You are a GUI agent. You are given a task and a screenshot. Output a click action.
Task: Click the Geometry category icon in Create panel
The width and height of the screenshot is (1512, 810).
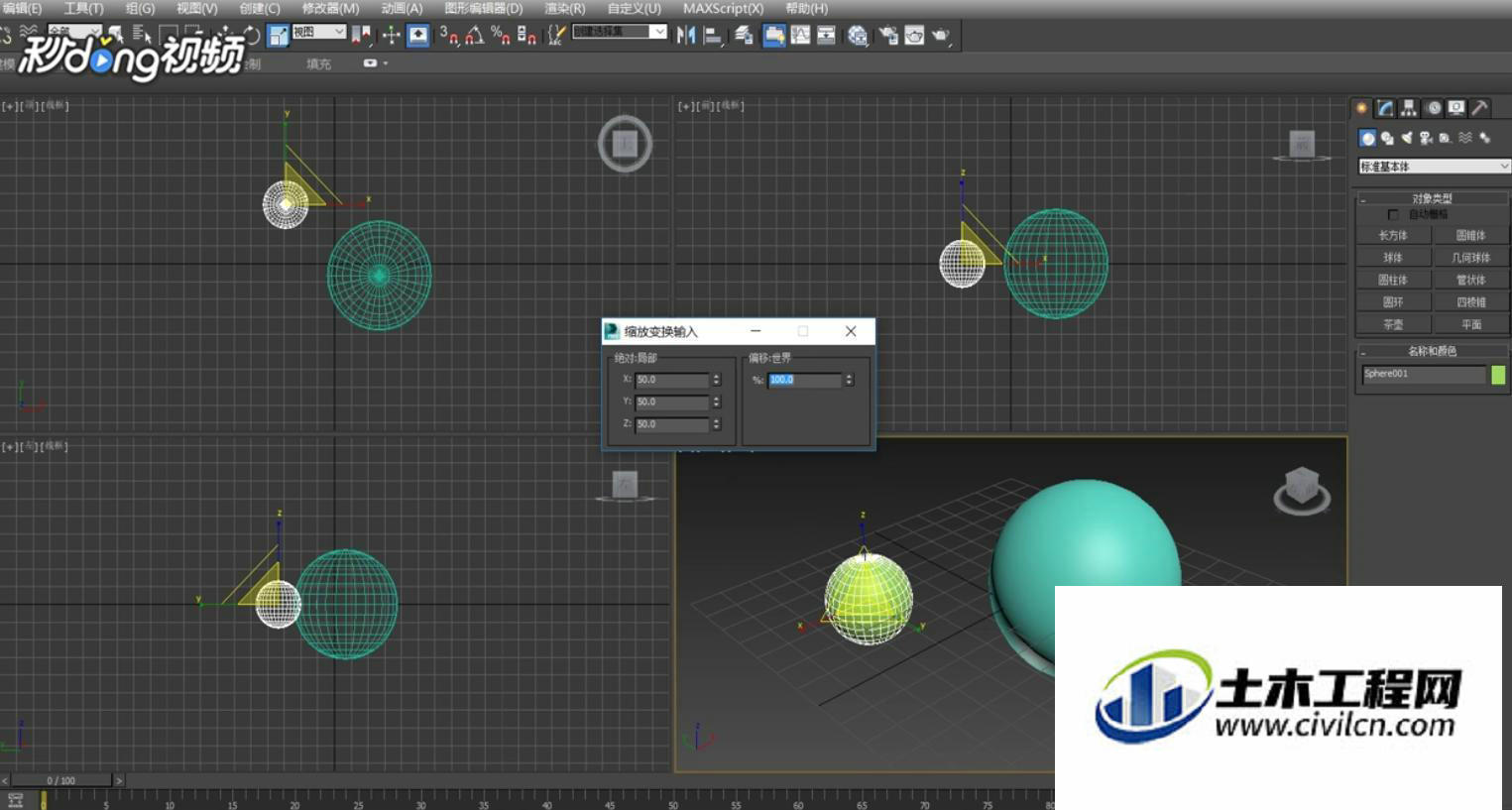click(1367, 138)
